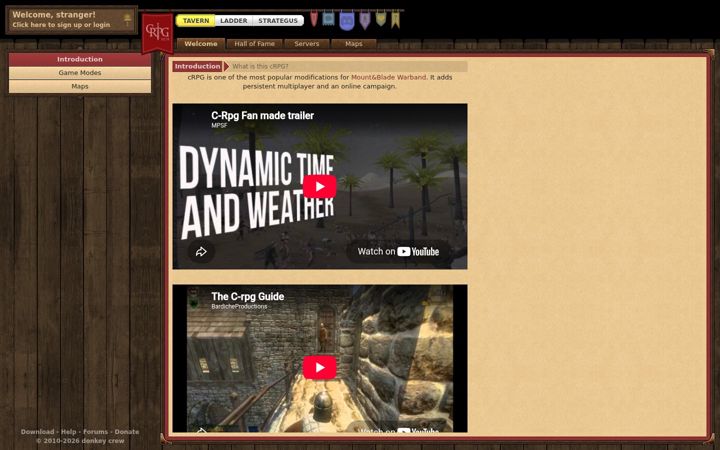
Task: Click Watch on YouTube on the trailer video
Action: point(398,252)
